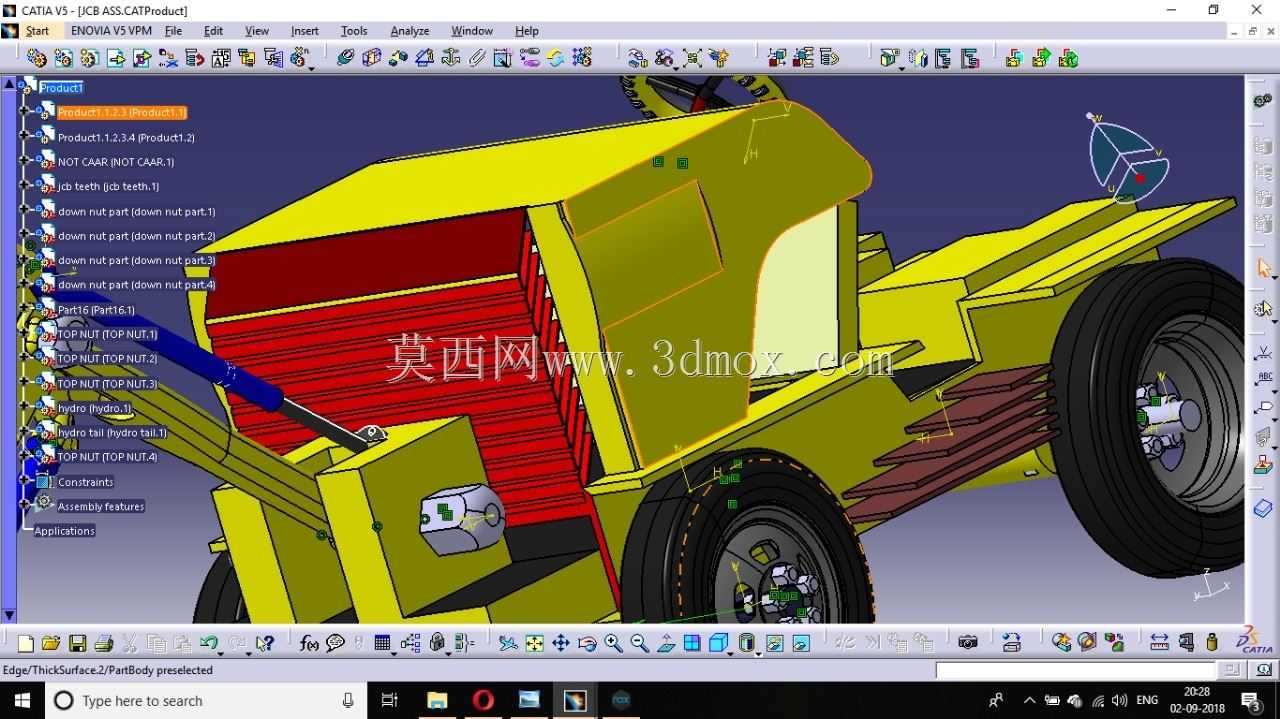Click the tree scroll-down arrow
This screenshot has width=1280, height=719.
[x=9, y=616]
